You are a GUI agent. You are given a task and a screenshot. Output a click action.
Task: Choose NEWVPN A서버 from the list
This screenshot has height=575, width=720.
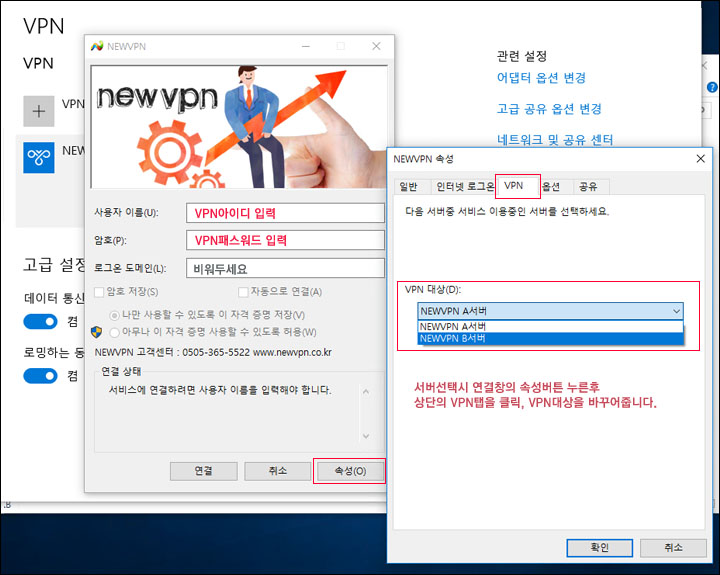point(550,326)
